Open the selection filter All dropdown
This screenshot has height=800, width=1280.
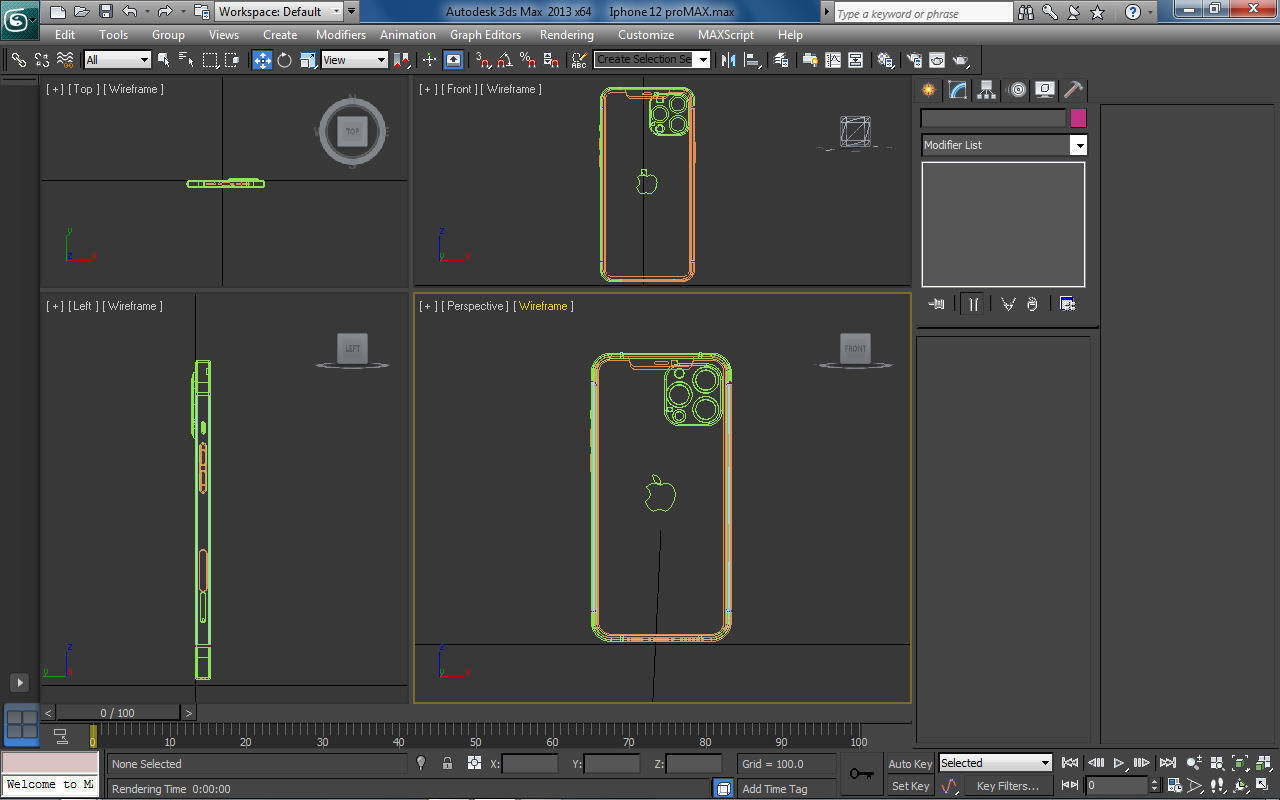117,60
